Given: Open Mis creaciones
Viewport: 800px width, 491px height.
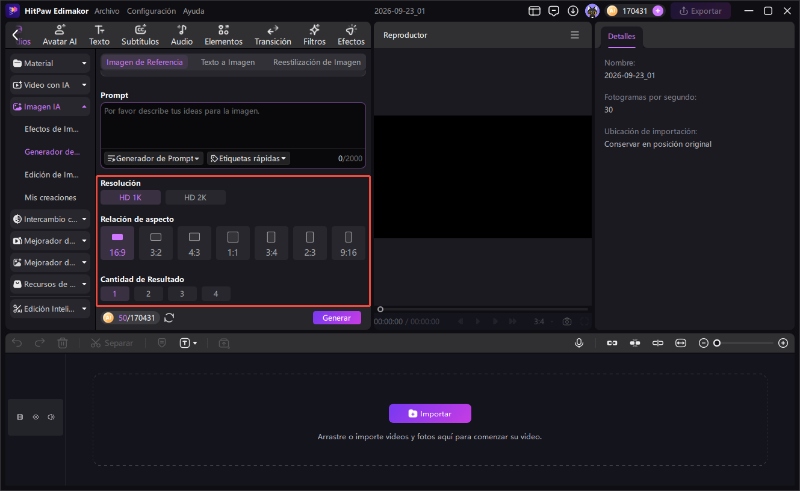Looking at the screenshot, I should point(51,198).
